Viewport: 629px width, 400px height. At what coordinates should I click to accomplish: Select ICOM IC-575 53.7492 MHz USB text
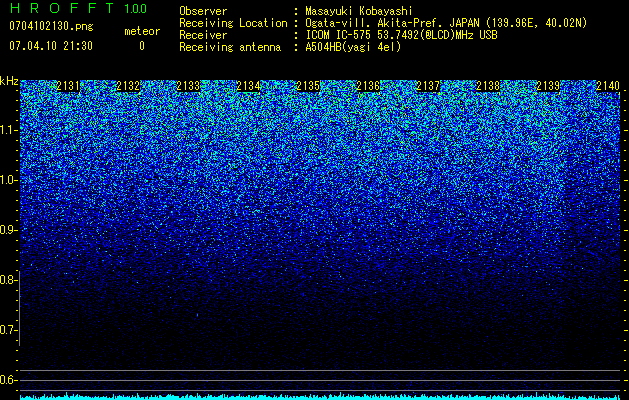401,35
